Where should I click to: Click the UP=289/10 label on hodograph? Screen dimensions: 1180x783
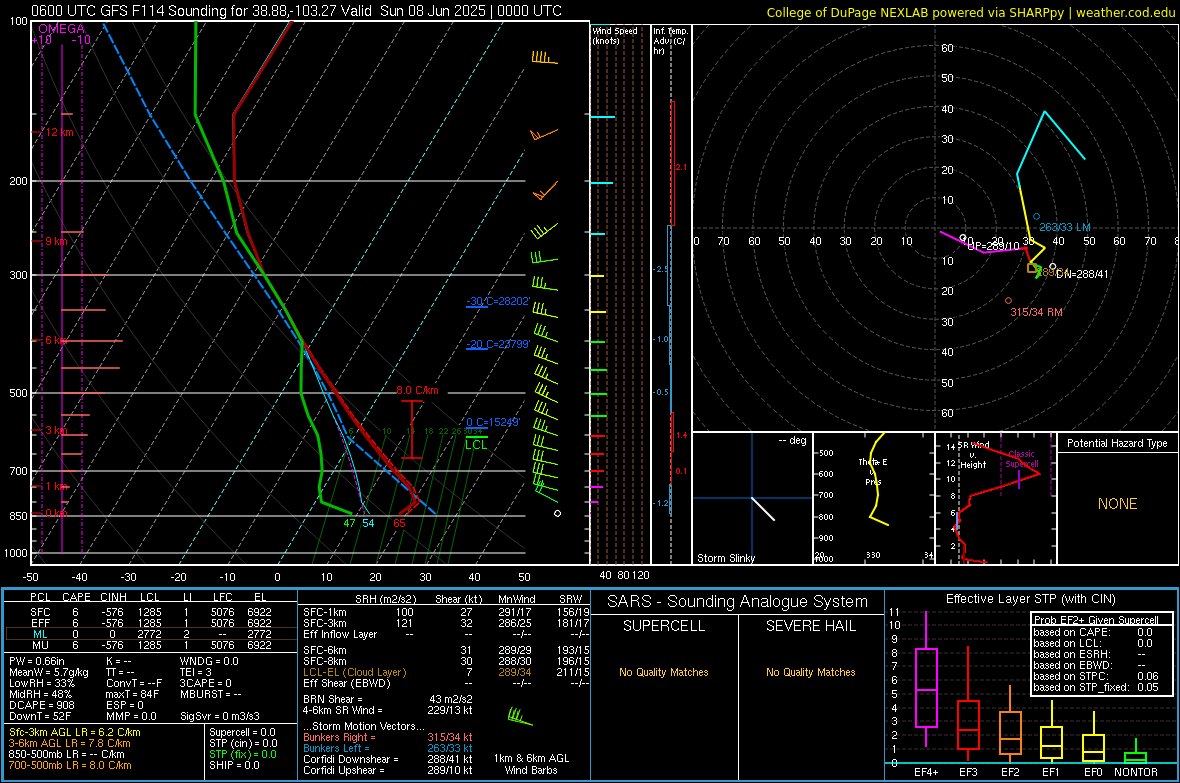993,246
